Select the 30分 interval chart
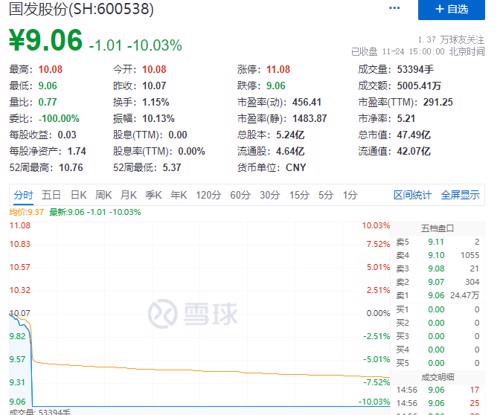The height and width of the screenshot is (415, 500). click(x=270, y=195)
